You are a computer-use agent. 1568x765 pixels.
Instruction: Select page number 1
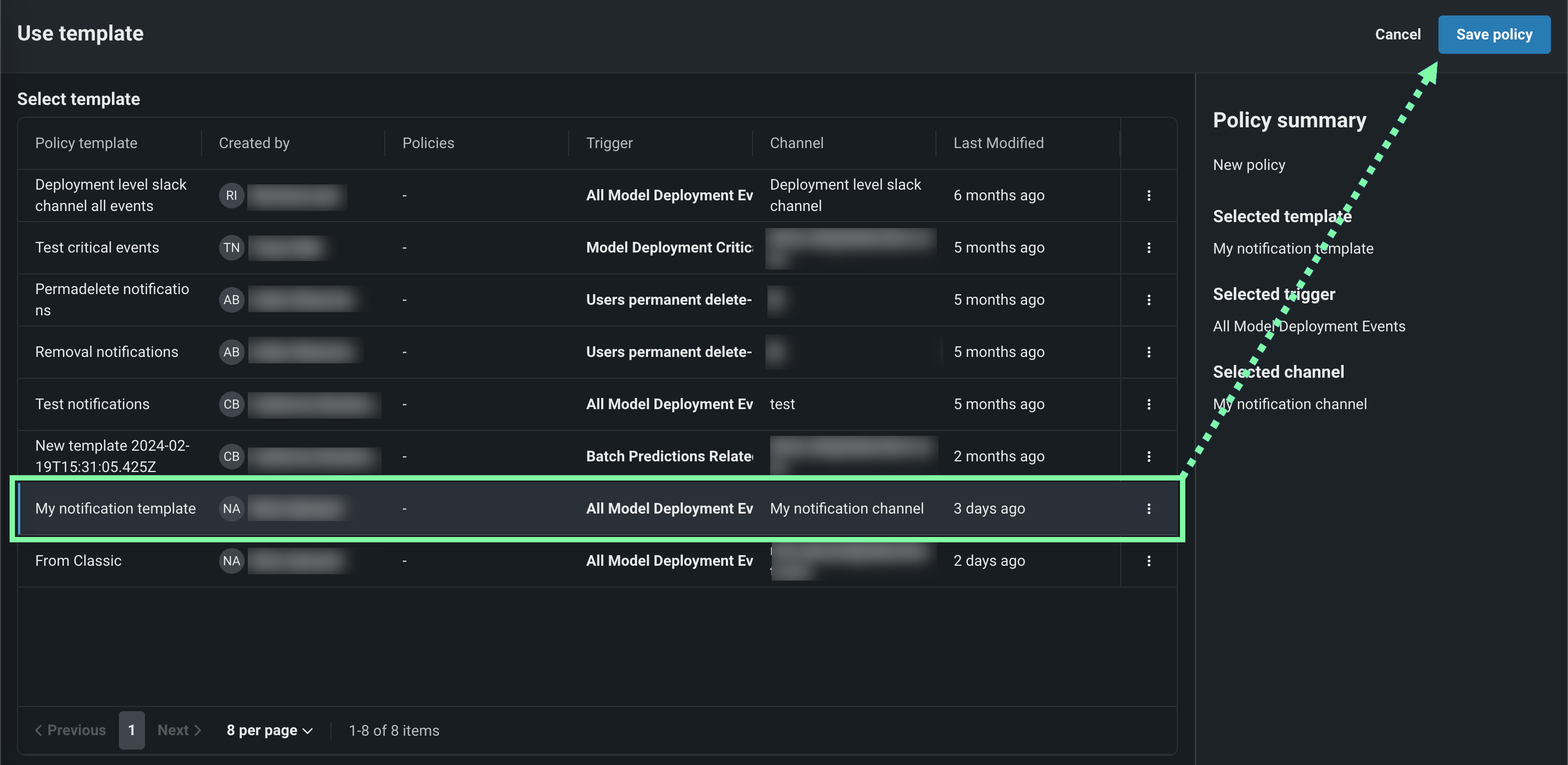132,730
